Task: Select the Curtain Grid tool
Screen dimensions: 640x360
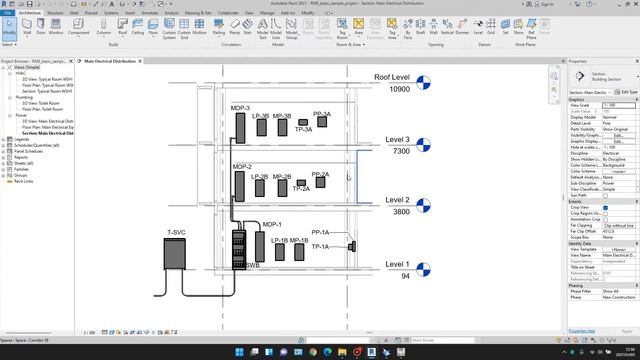Action: tap(184, 29)
